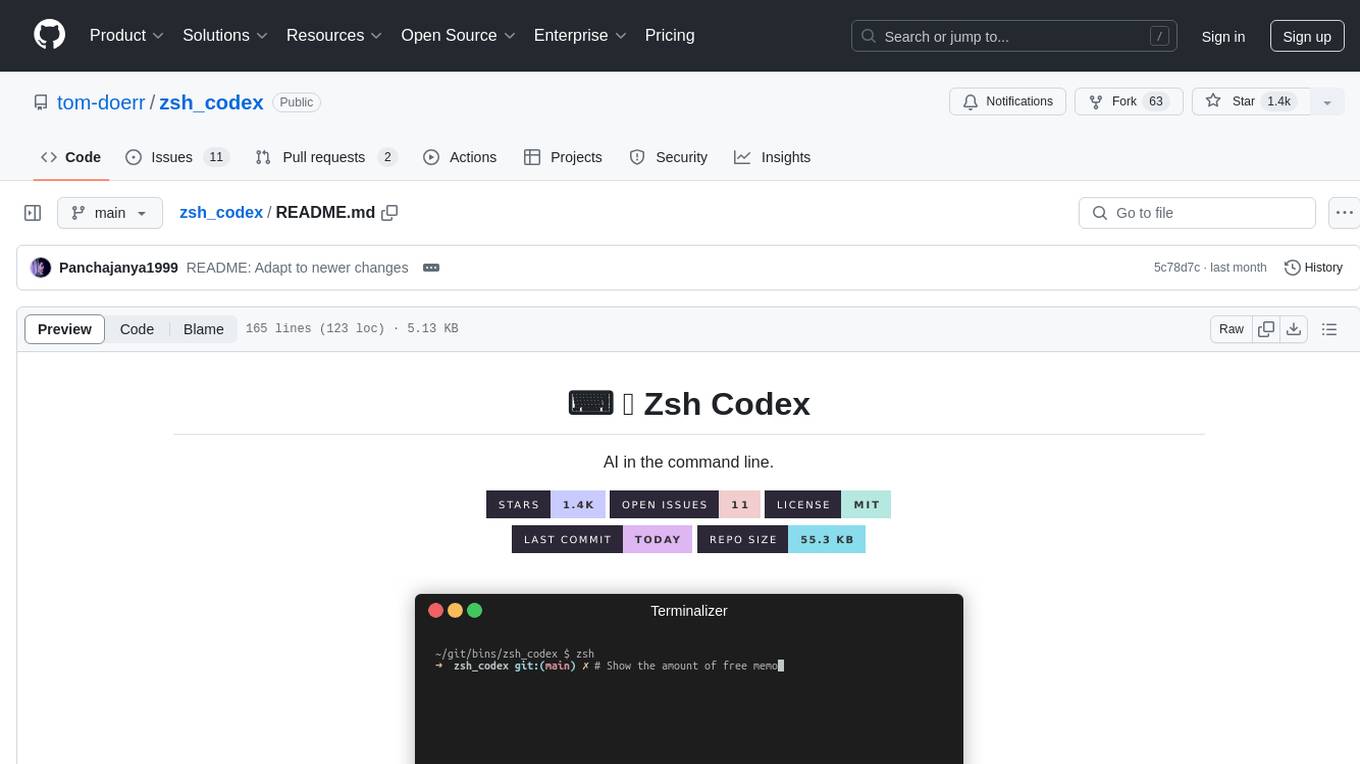Toggle the file tree side panel
The image size is (1360, 764).
pyautogui.click(x=33, y=213)
